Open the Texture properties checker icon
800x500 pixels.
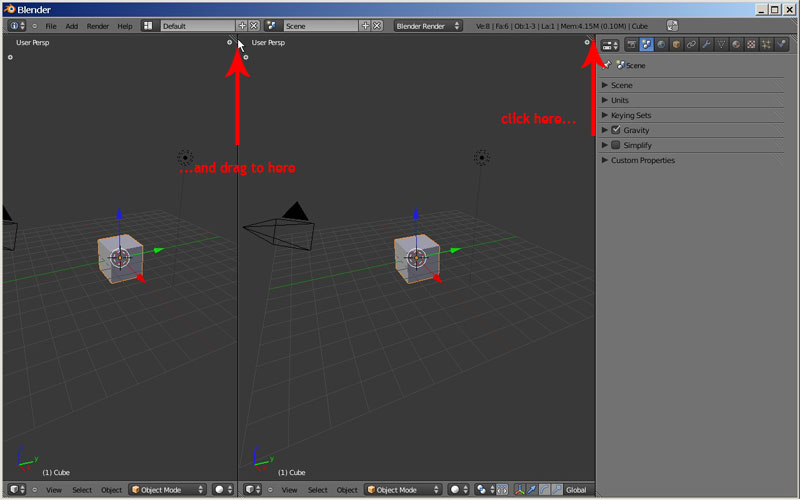tap(751, 45)
